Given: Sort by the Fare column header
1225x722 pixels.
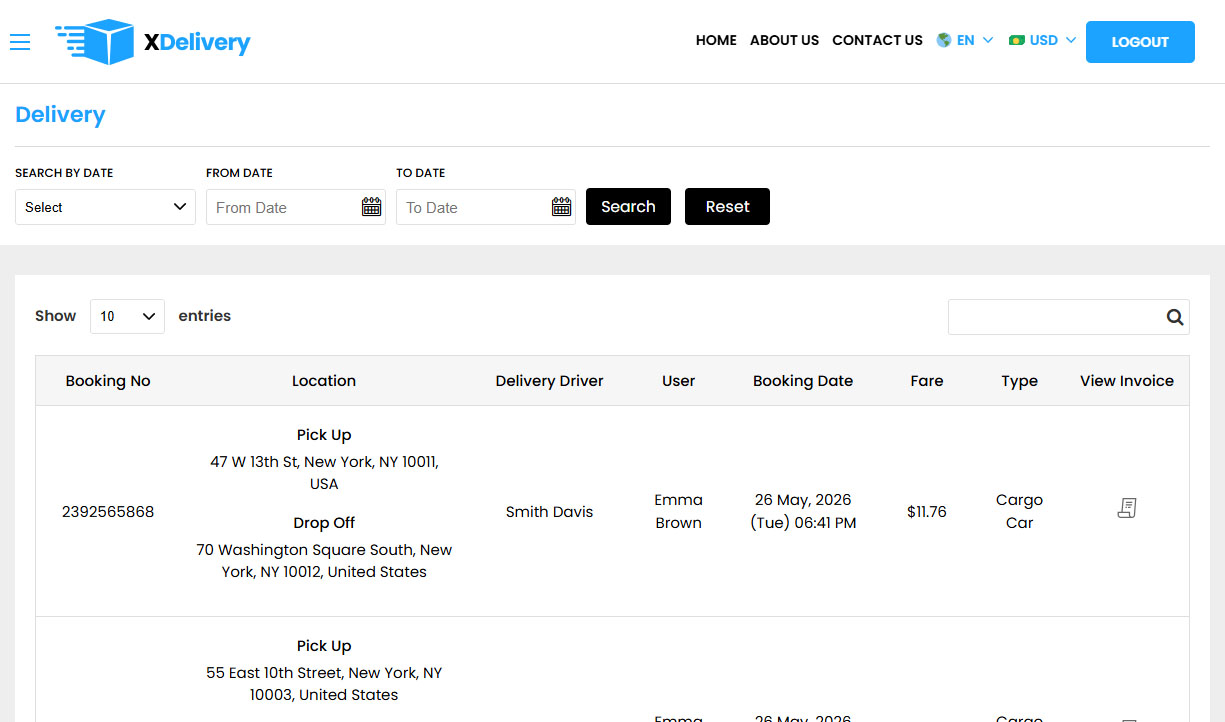Looking at the screenshot, I should 927,381.
